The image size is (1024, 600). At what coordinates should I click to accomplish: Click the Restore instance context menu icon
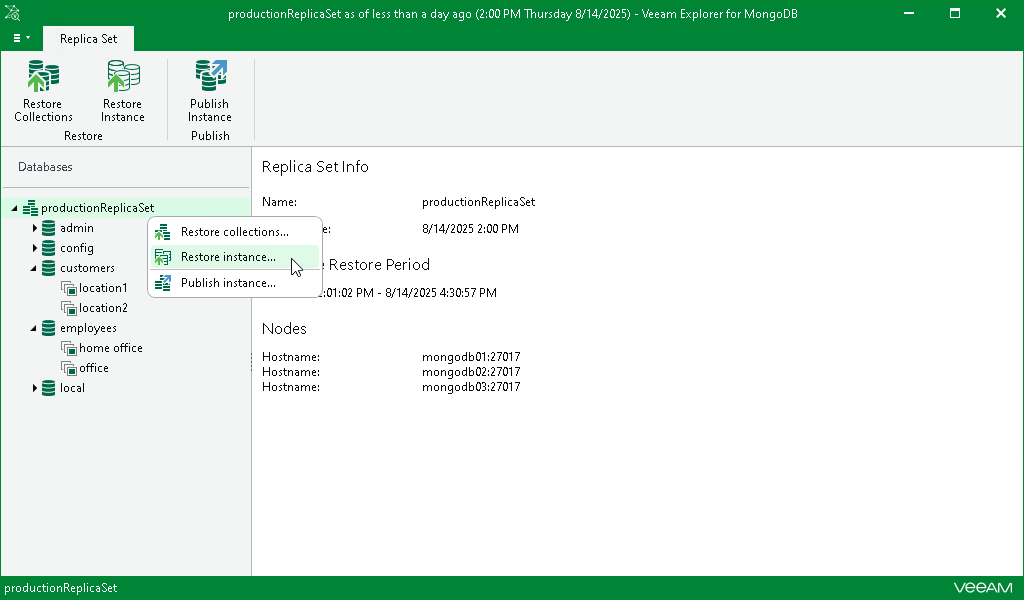pos(163,257)
